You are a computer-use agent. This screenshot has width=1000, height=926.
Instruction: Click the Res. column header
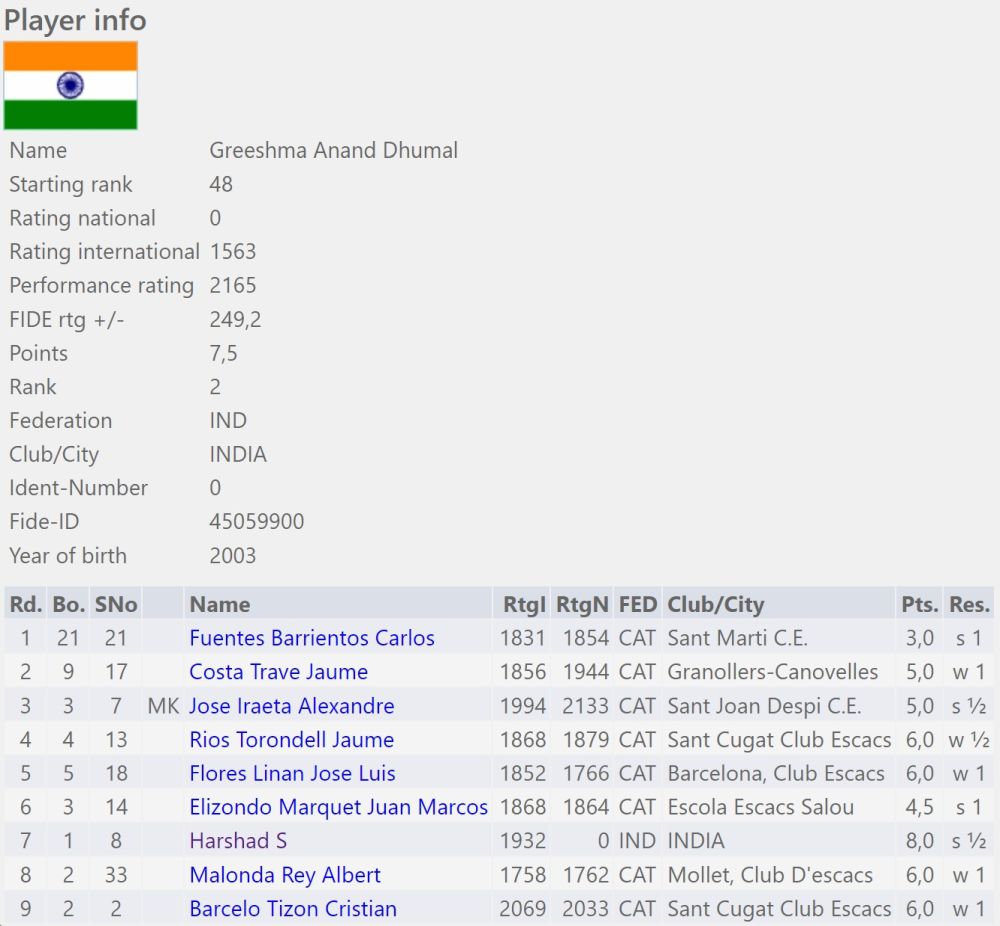969,604
